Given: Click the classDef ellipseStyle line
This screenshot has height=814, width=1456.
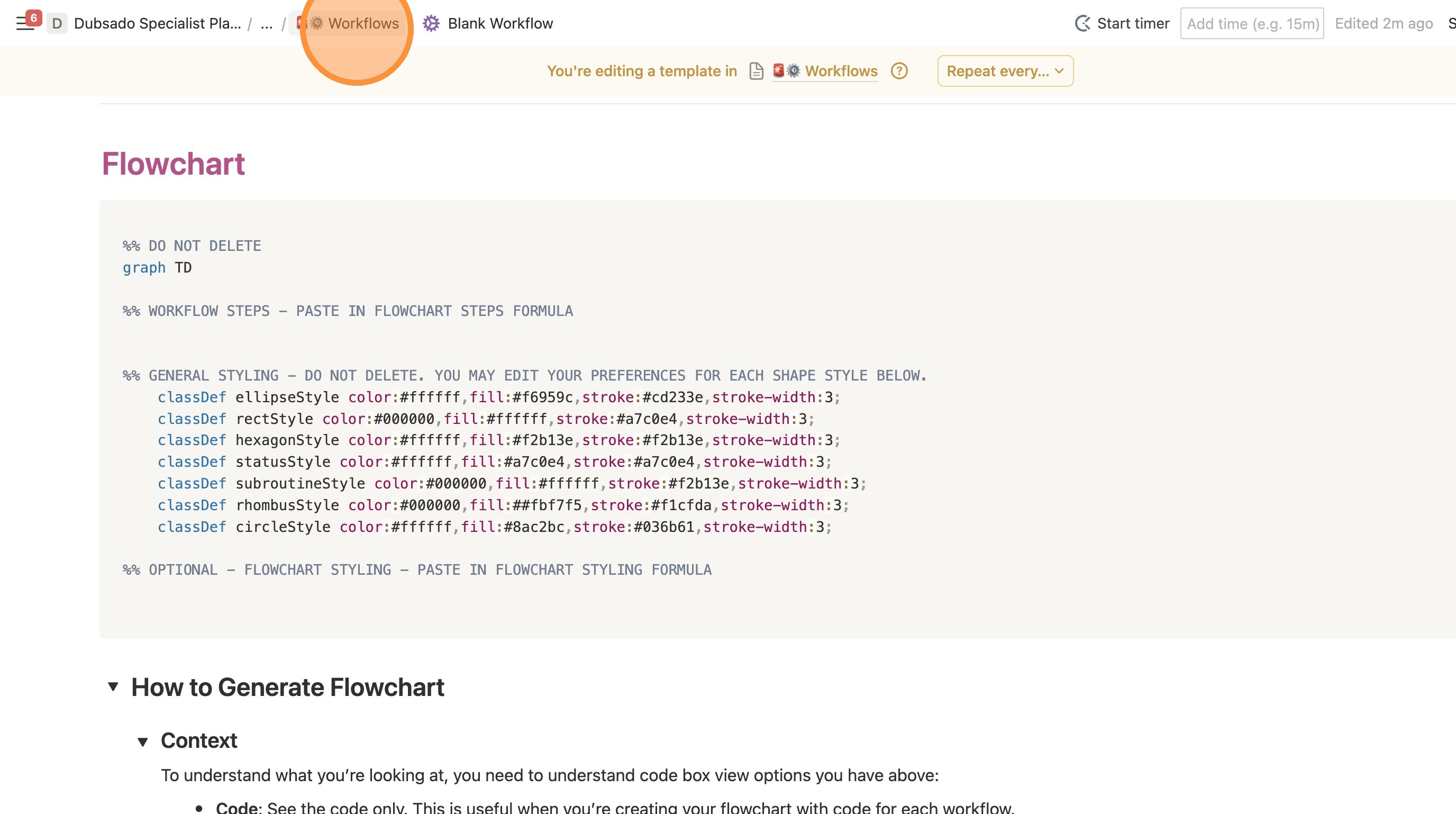Looking at the screenshot, I should coord(499,397).
